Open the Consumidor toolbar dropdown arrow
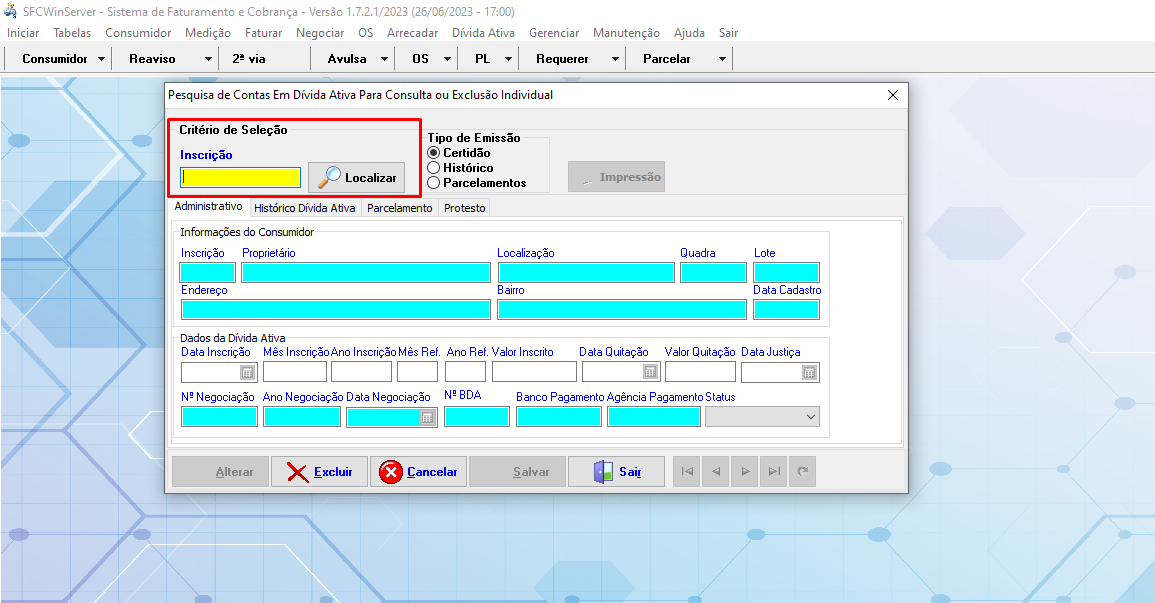The height and width of the screenshot is (603, 1155). coord(102,59)
